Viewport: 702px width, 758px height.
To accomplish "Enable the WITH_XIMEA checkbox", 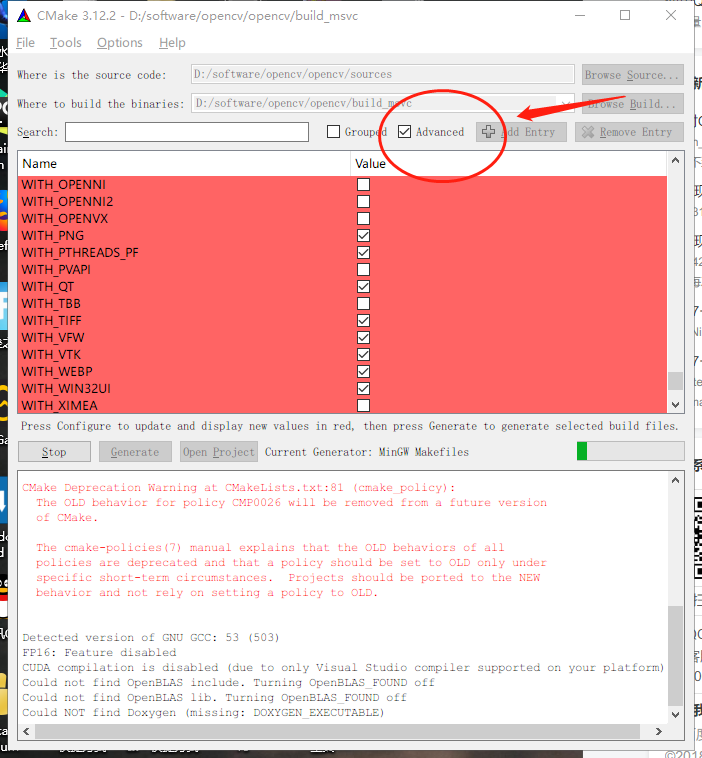I will click(x=363, y=406).
